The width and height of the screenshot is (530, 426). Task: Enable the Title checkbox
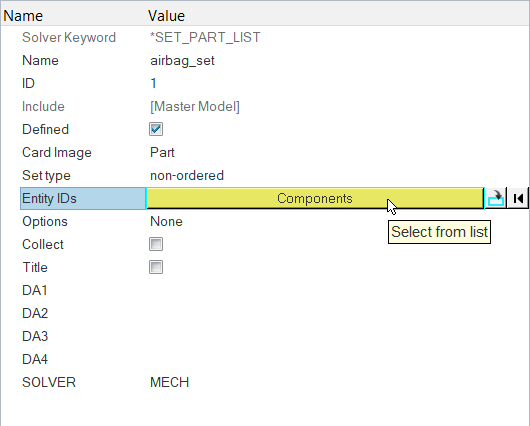[156, 267]
